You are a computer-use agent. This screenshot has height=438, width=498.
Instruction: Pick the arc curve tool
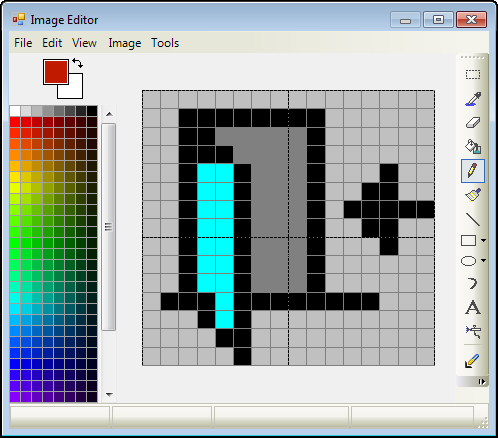click(x=473, y=284)
